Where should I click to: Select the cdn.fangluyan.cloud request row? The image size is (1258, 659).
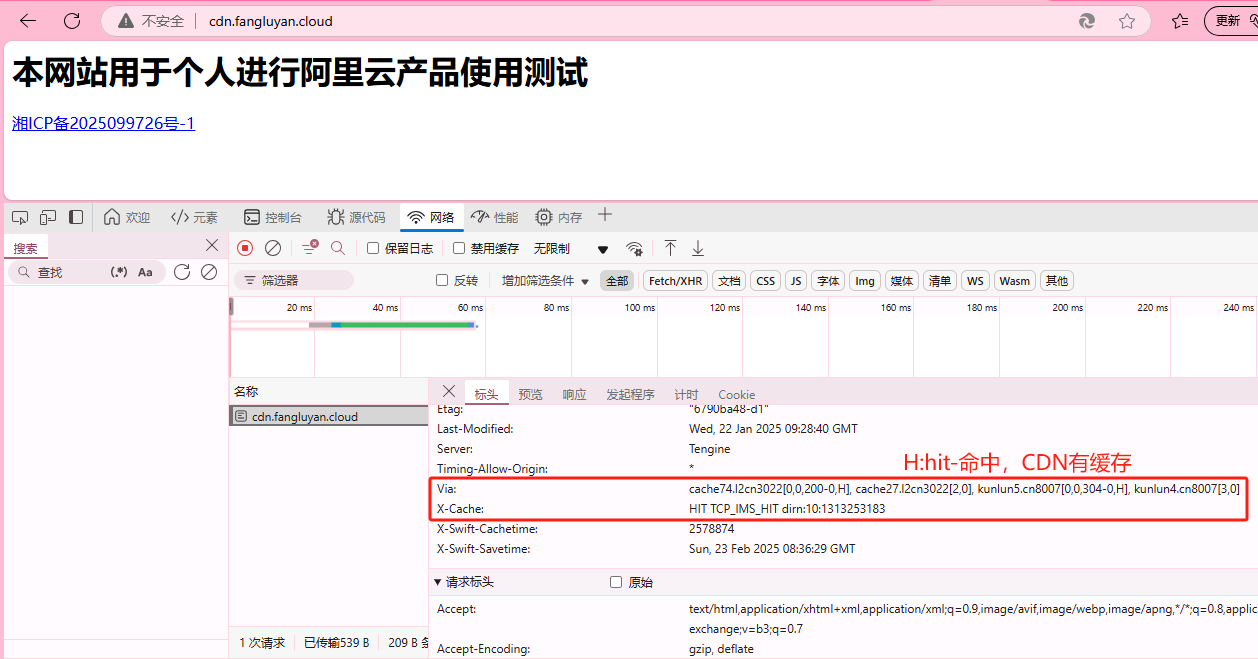pyautogui.click(x=329, y=417)
